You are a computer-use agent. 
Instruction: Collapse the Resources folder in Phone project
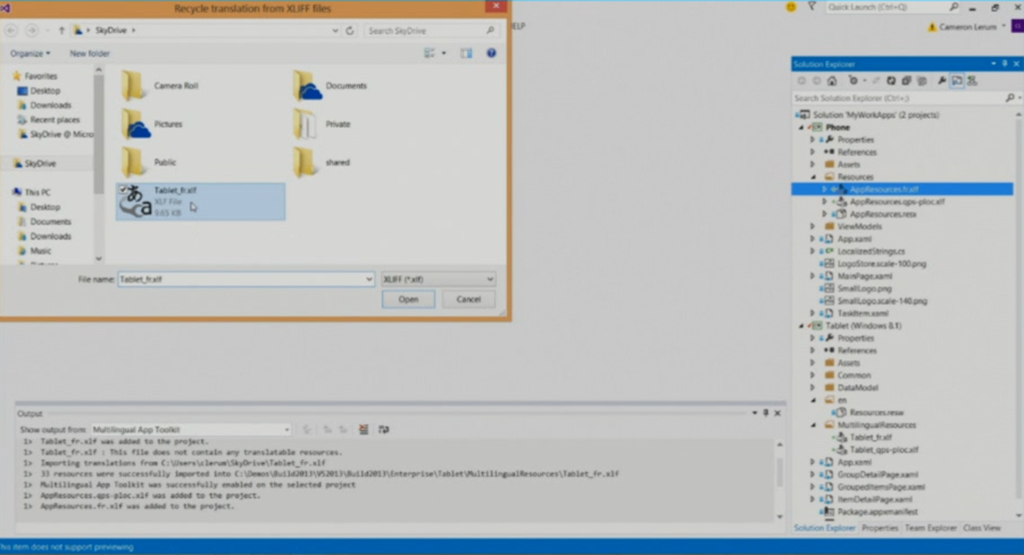pos(814,177)
